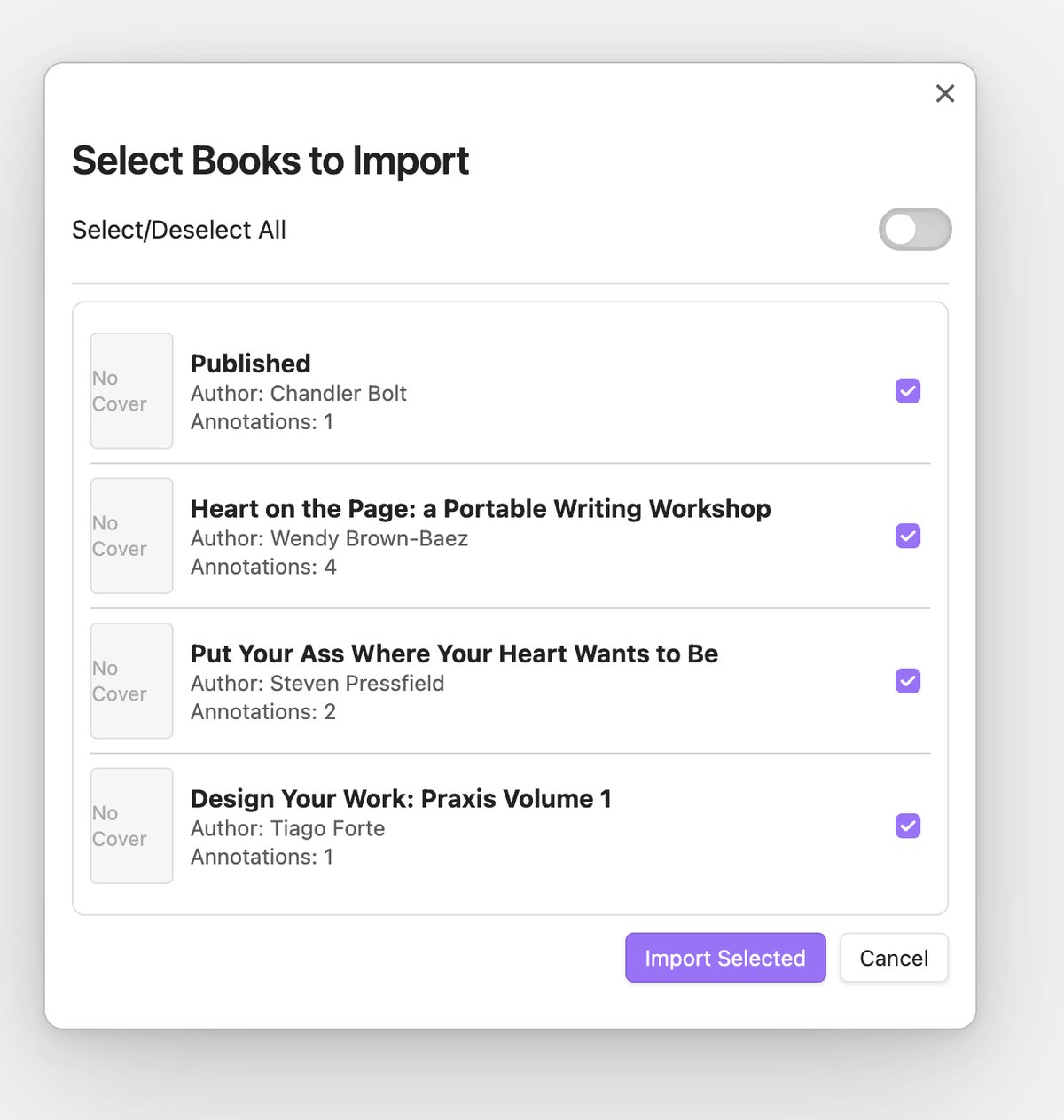
Task: Click cover placeholder beside Steven Pressfield's book
Action: pos(131,681)
